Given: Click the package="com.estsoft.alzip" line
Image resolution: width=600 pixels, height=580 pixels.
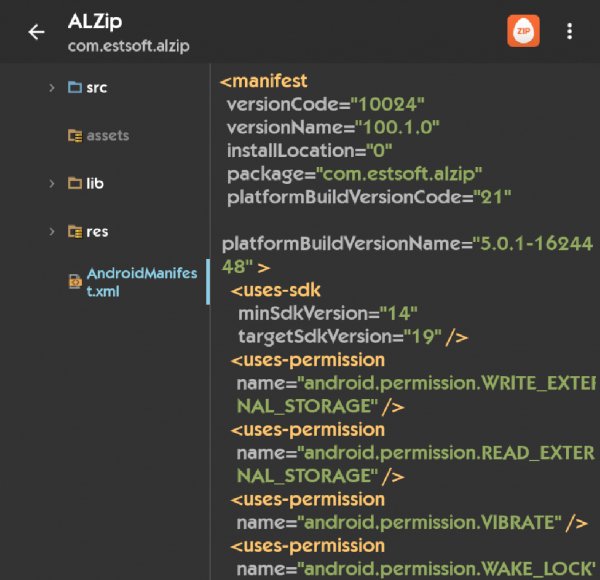Looking at the screenshot, I should point(354,174).
